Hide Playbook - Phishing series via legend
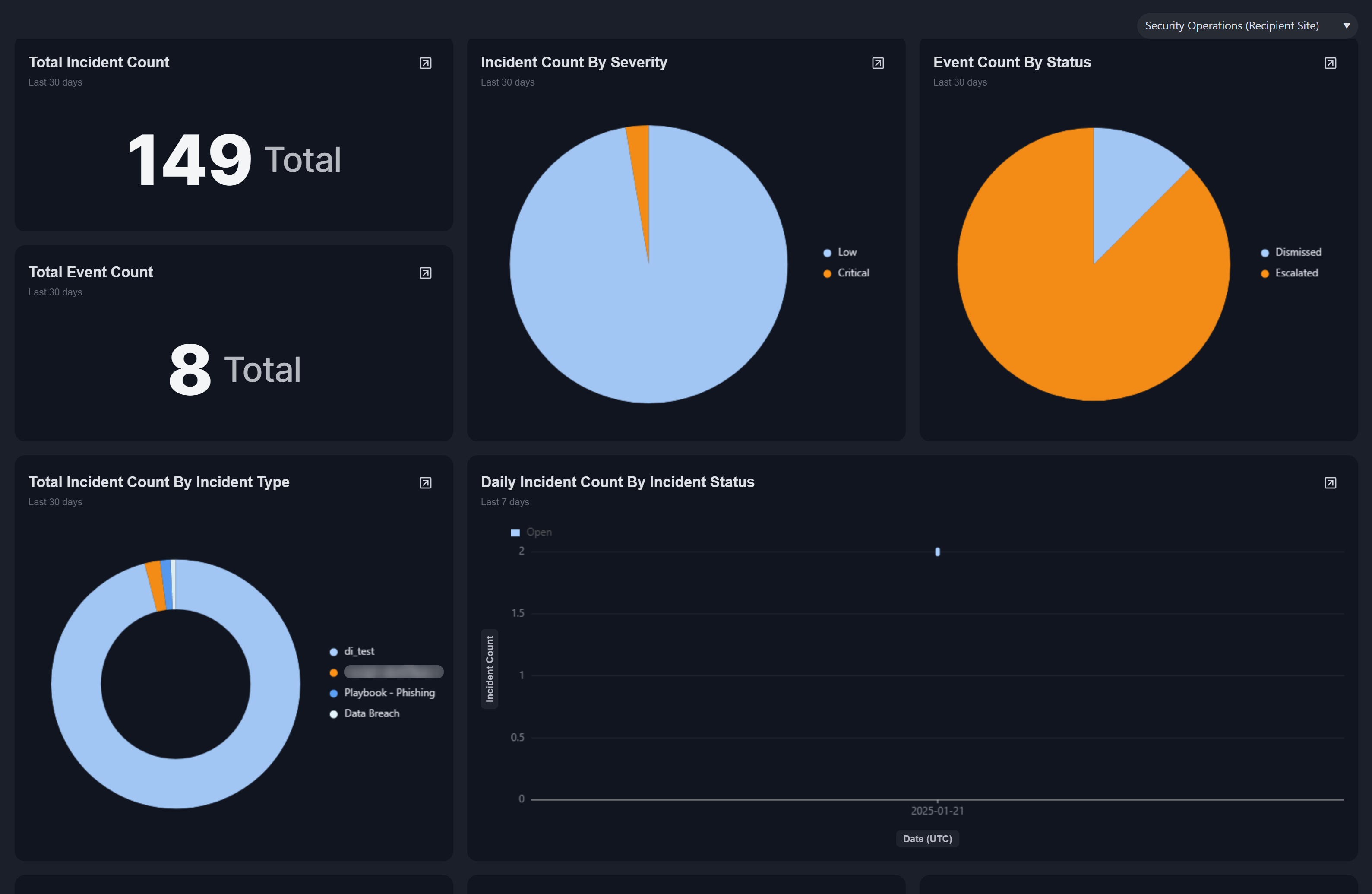The image size is (1372, 894). pos(389,693)
